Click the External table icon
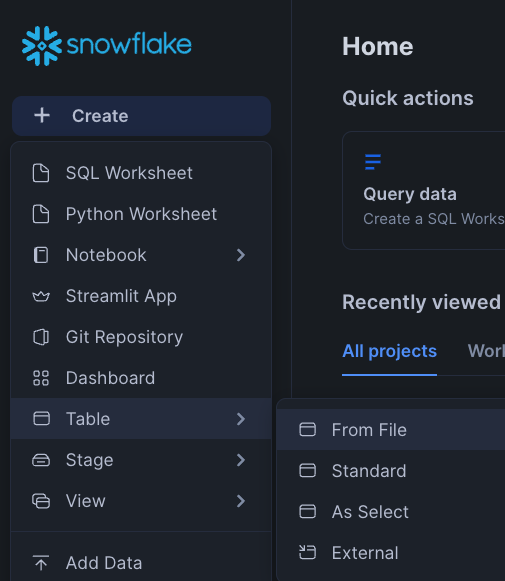 pos(308,552)
